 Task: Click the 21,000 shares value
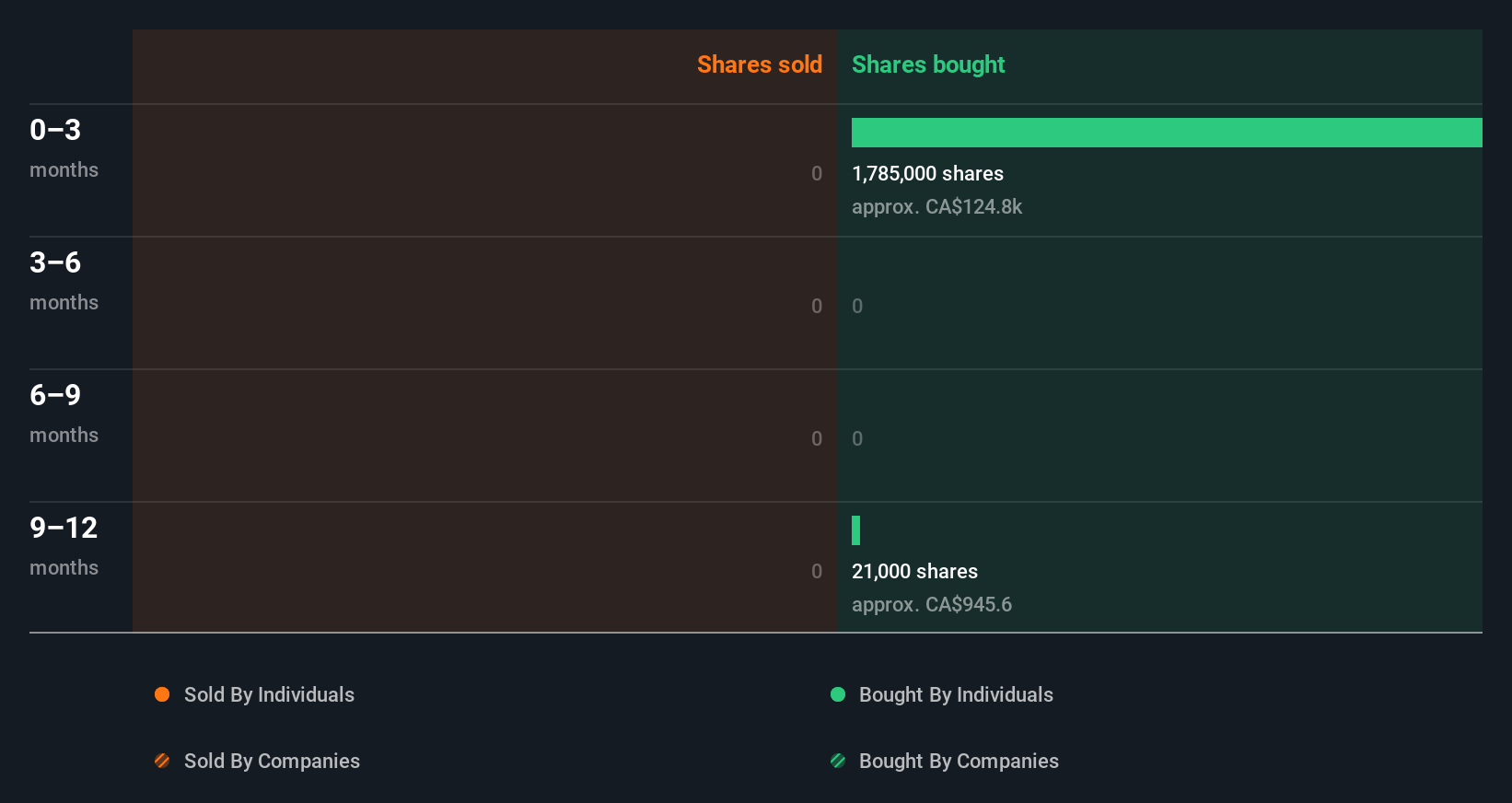click(x=914, y=571)
